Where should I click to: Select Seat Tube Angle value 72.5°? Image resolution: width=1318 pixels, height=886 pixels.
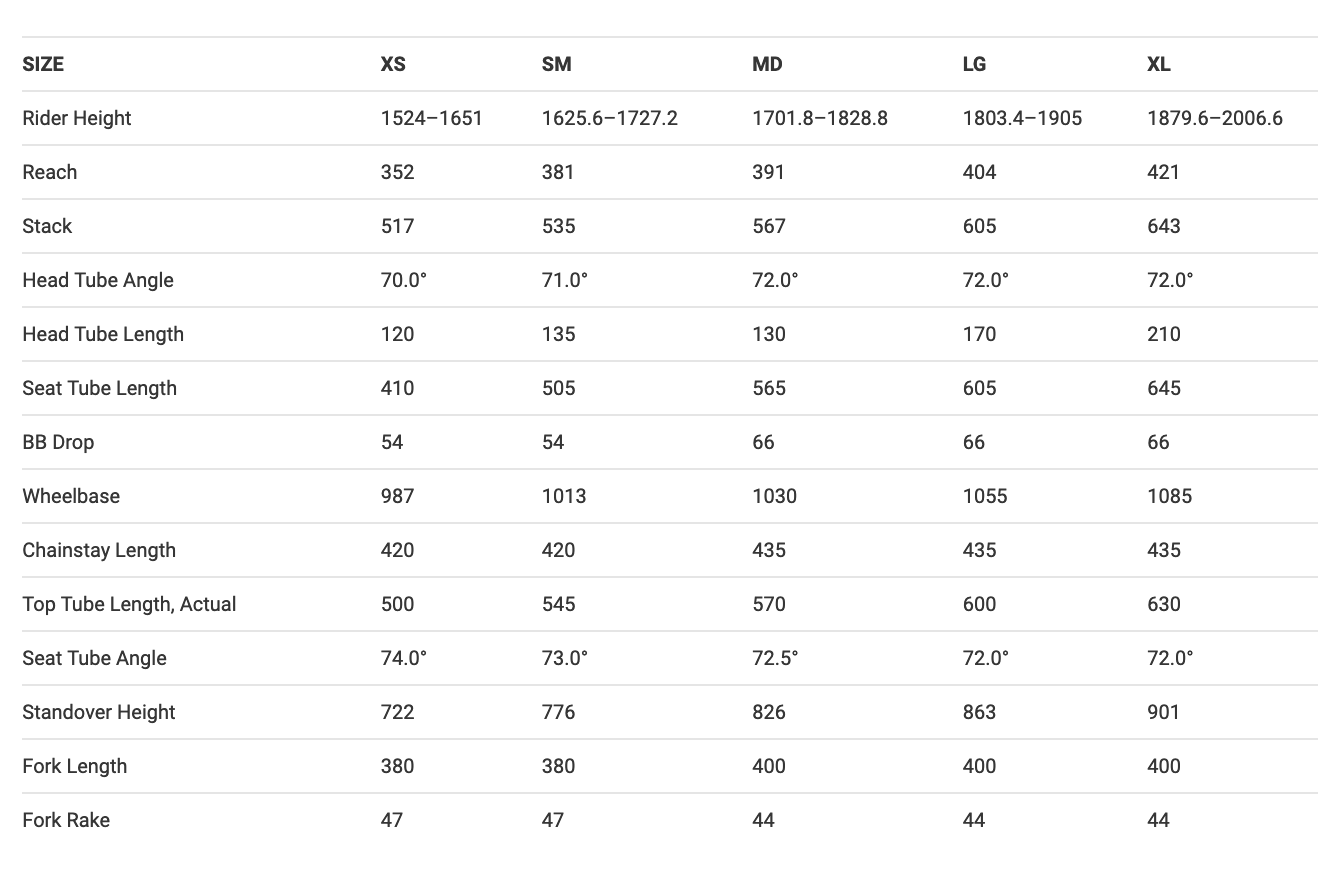coord(775,658)
